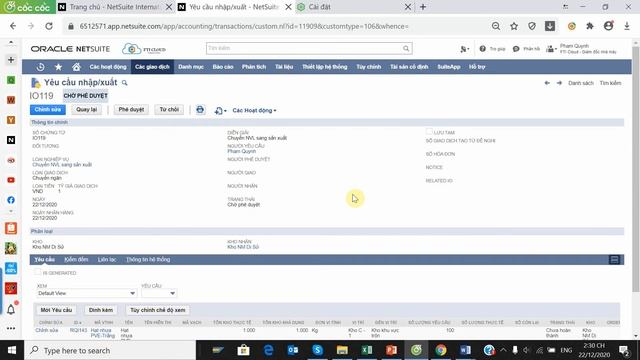Viewport: 640px width, 360px height.
Task: Click the Mới Yêu cầu button
Action: [56, 310]
